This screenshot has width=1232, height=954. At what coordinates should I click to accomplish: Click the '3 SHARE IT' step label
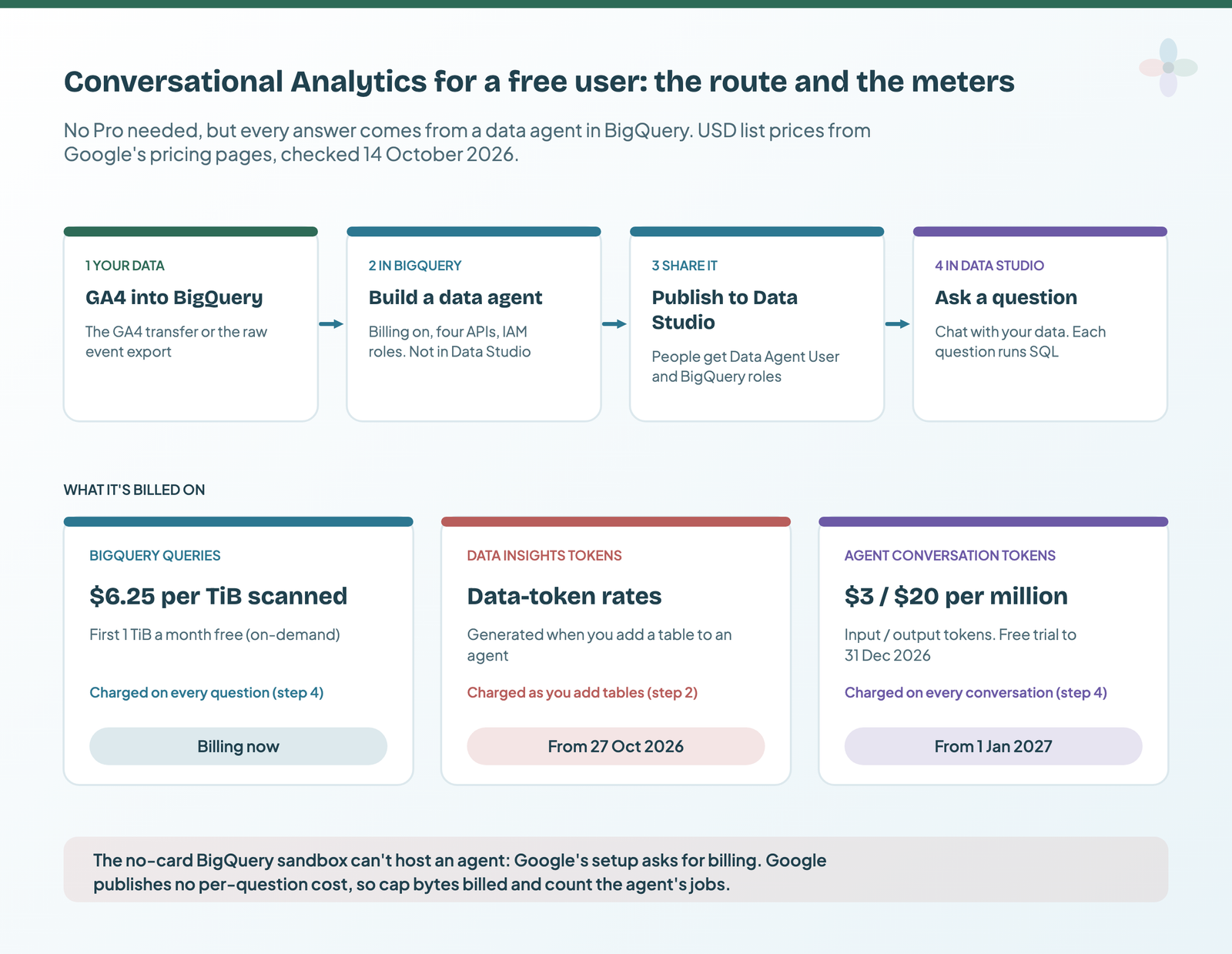tap(685, 266)
